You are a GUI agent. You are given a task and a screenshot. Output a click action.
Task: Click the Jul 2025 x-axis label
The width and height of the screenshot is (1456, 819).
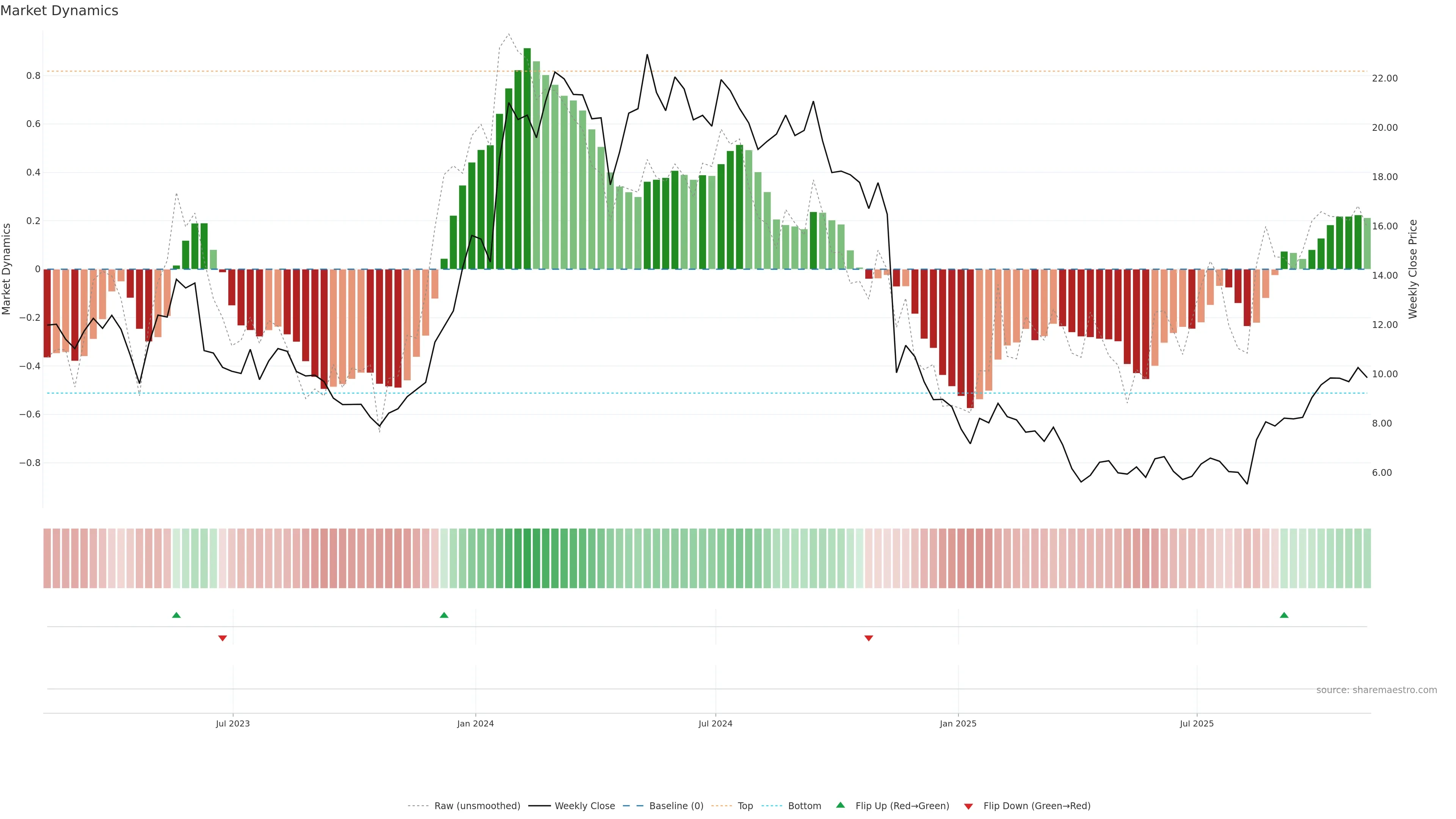click(x=1197, y=723)
